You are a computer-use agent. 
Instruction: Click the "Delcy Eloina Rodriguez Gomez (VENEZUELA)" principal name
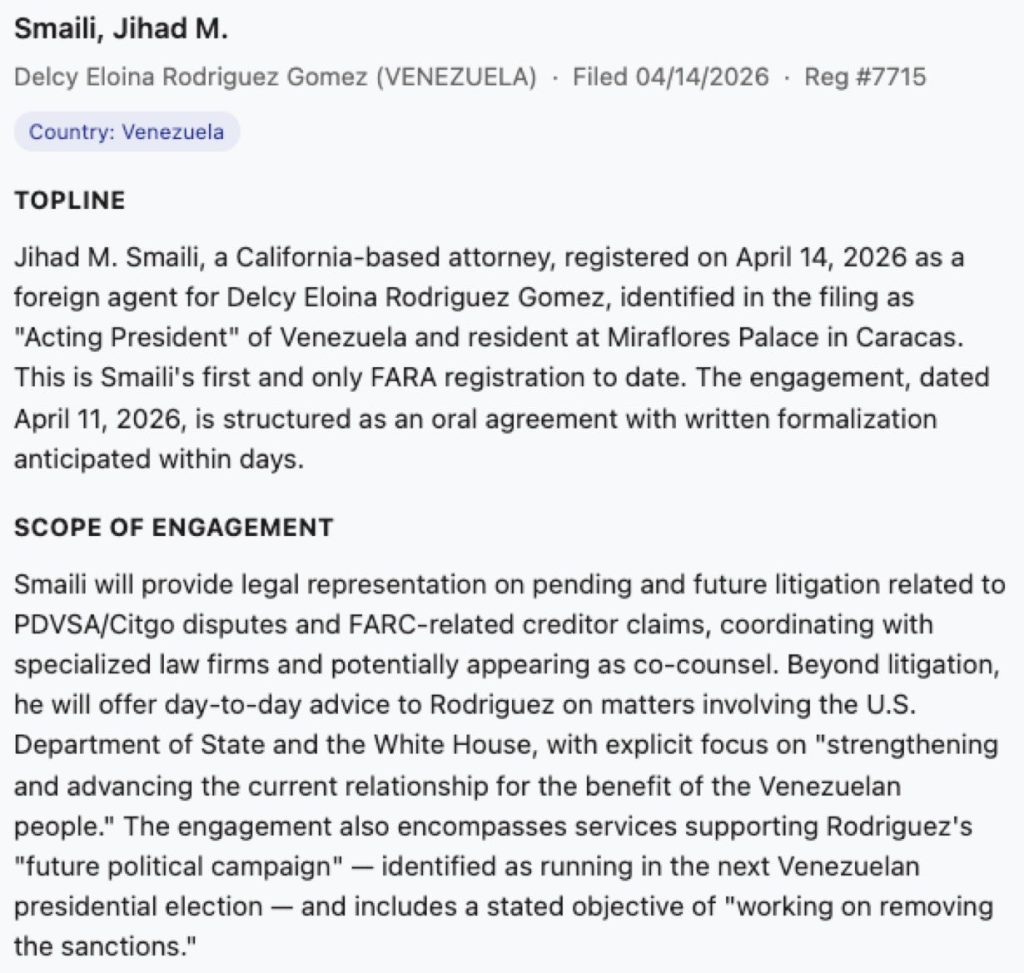[275, 77]
